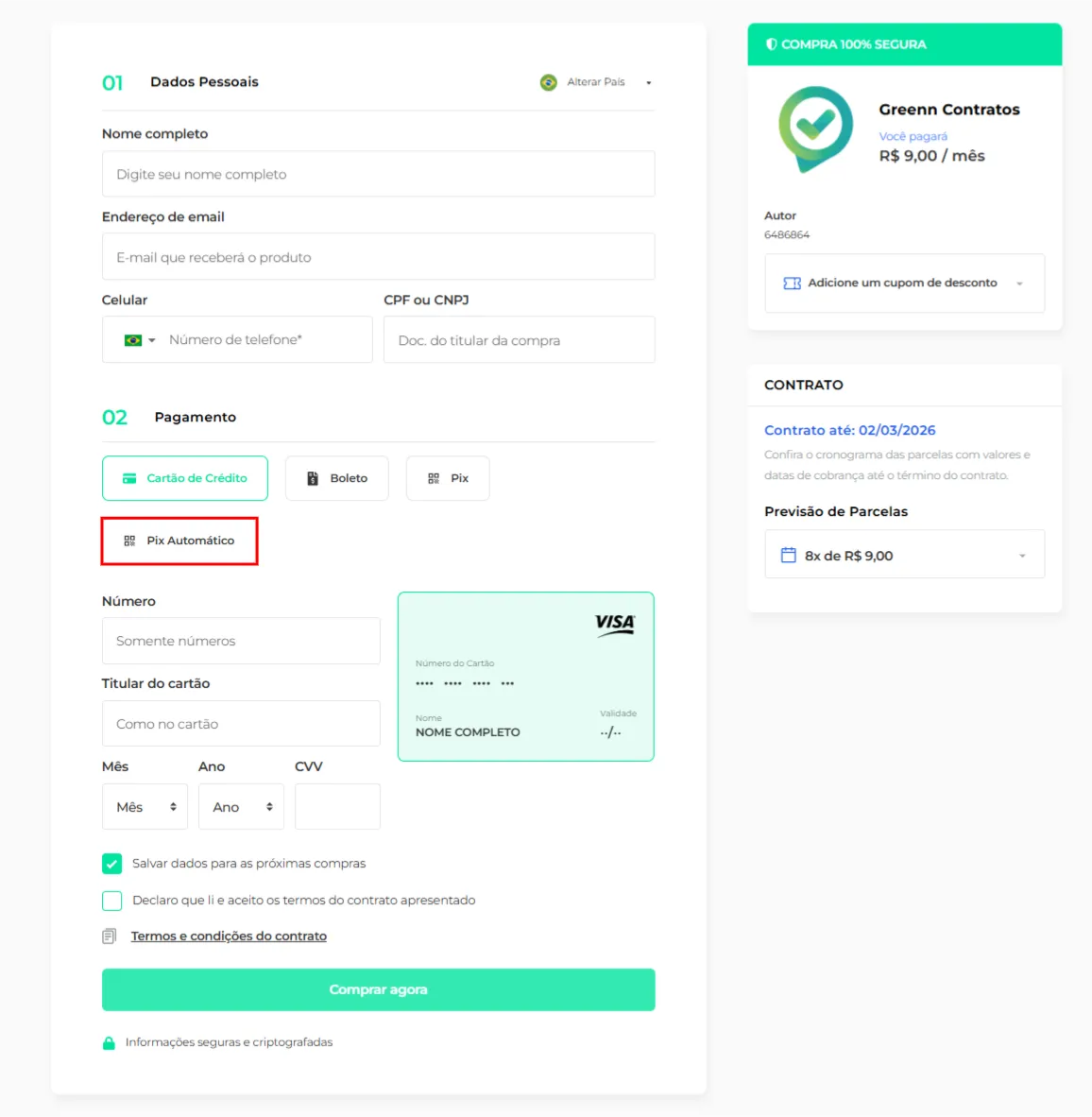Open the Termos e condições do contrato link
The width and height of the screenshot is (1092, 1117).
[x=229, y=937]
